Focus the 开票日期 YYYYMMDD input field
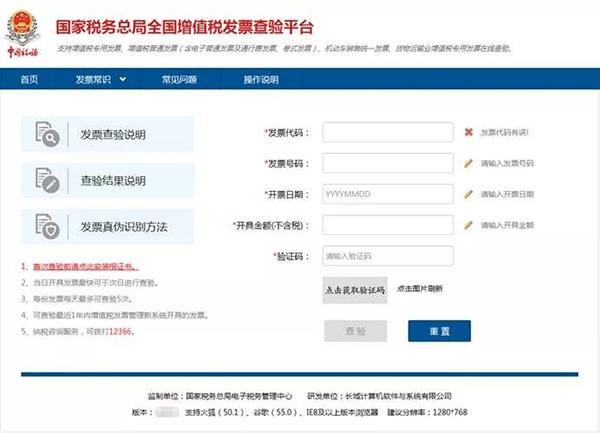 click(x=388, y=194)
